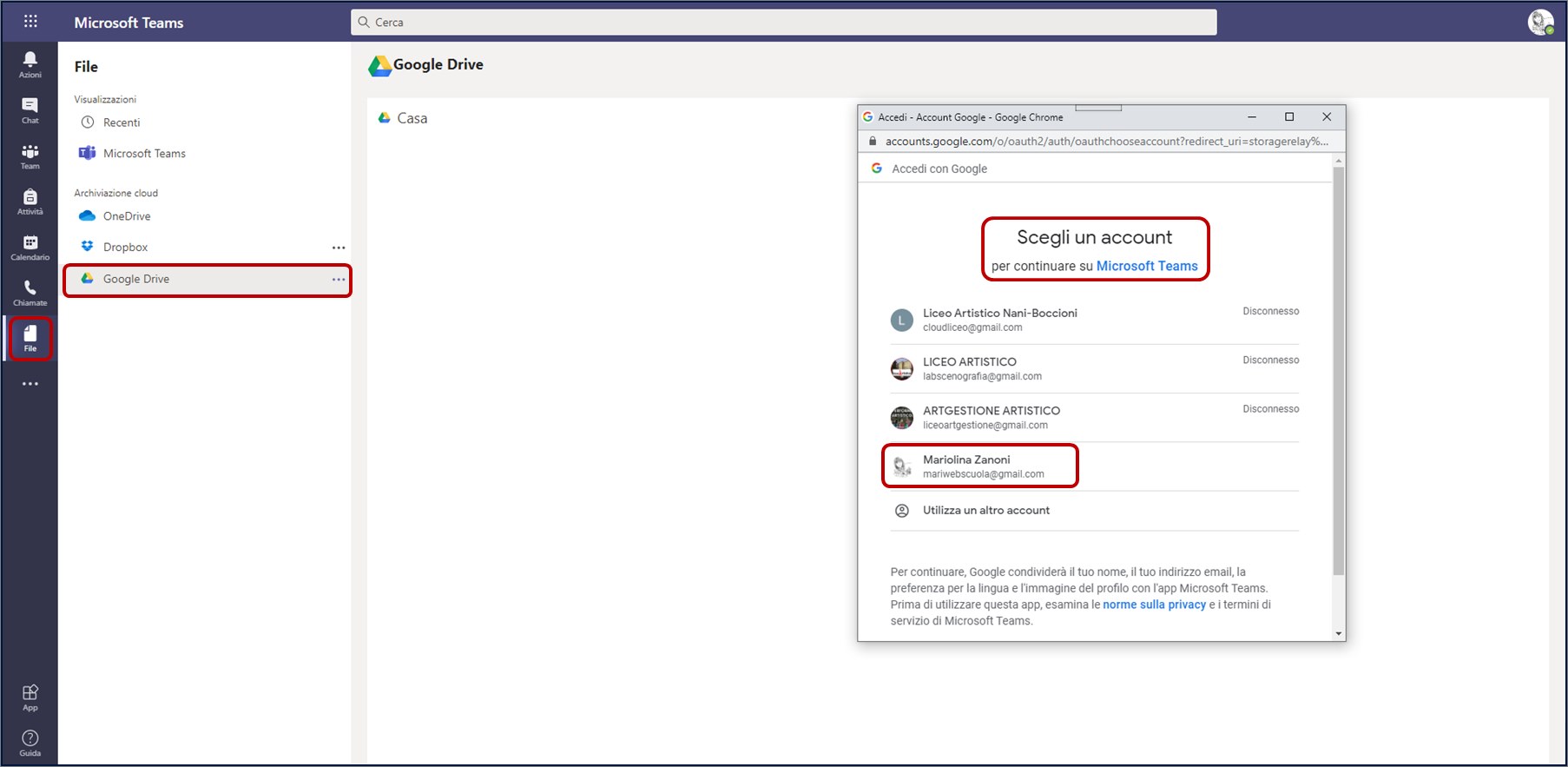Screen dimensions: 1568x767
Task: Click the email liceoartgestione@gmail.com
Action: pyautogui.click(x=985, y=426)
